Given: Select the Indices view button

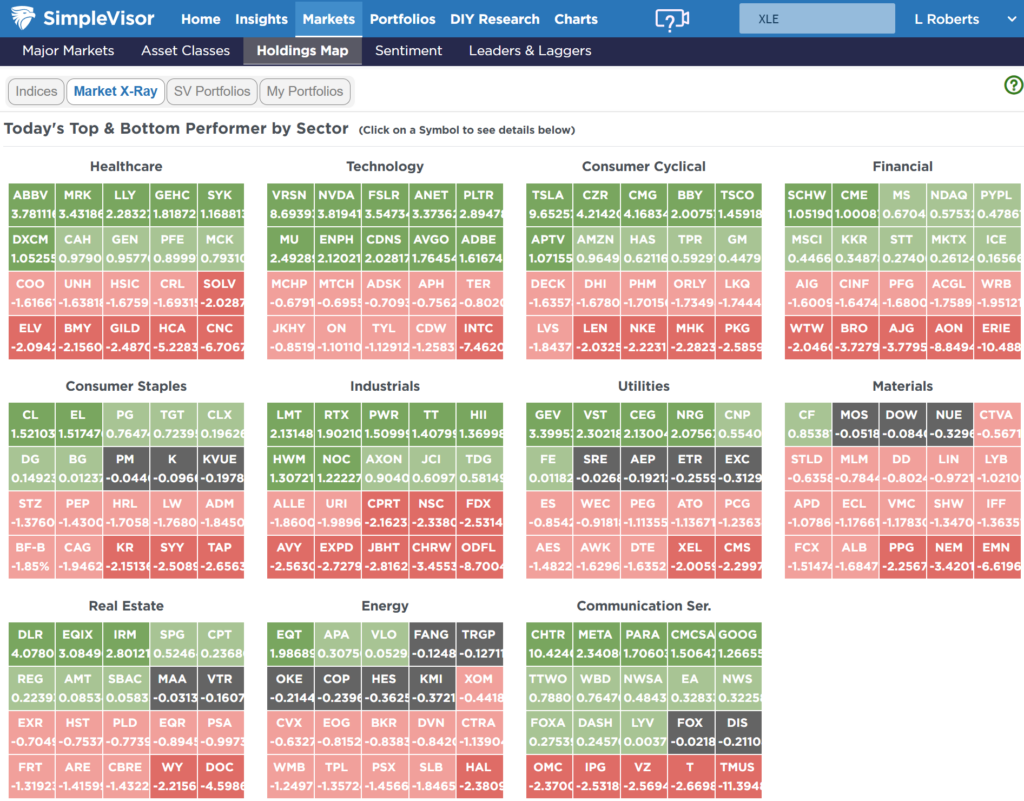Looking at the screenshot, I should [x=36, y=91].
